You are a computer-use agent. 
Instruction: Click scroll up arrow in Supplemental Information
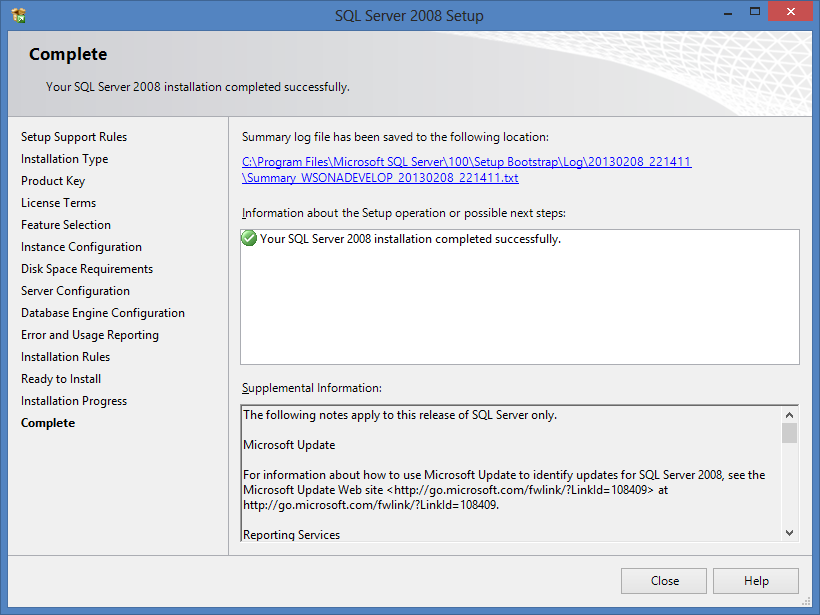pyautogui.click(x=789, y=415)
